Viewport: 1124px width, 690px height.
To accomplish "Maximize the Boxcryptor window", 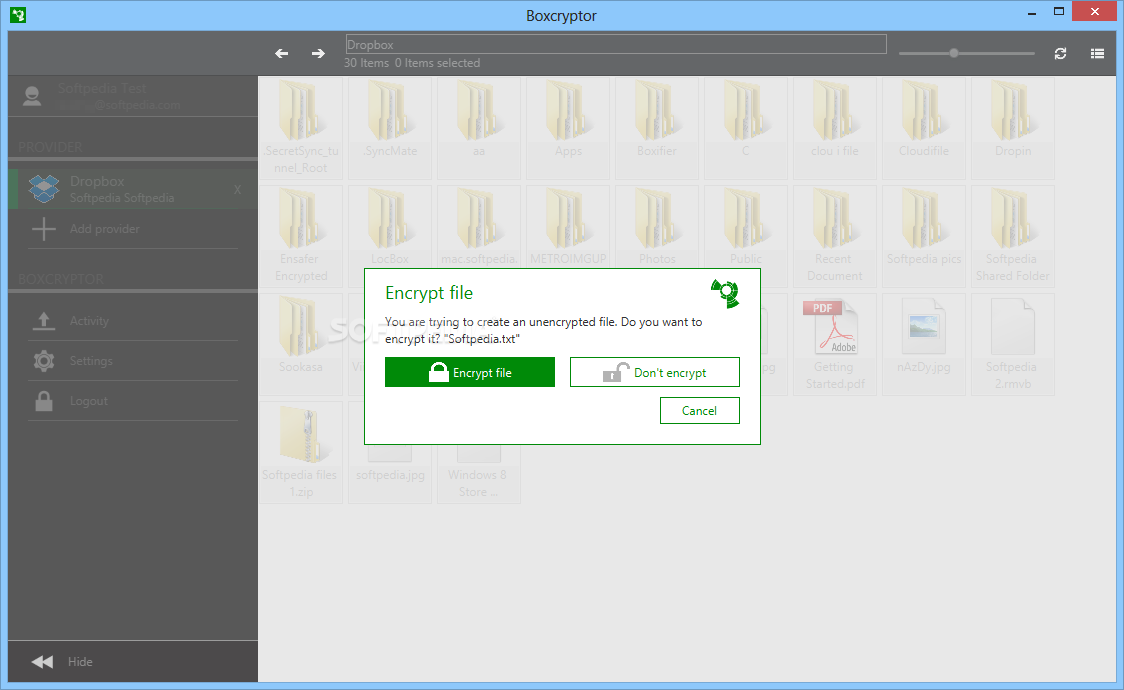I will (1059, 11).
